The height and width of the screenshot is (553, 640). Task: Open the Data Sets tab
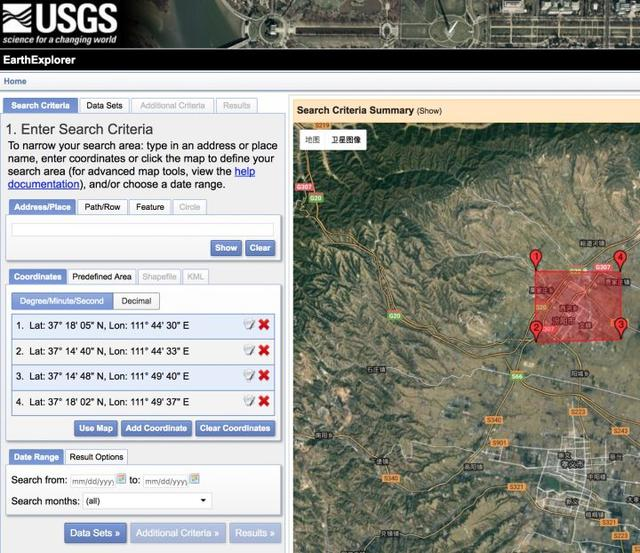(104, 106)
